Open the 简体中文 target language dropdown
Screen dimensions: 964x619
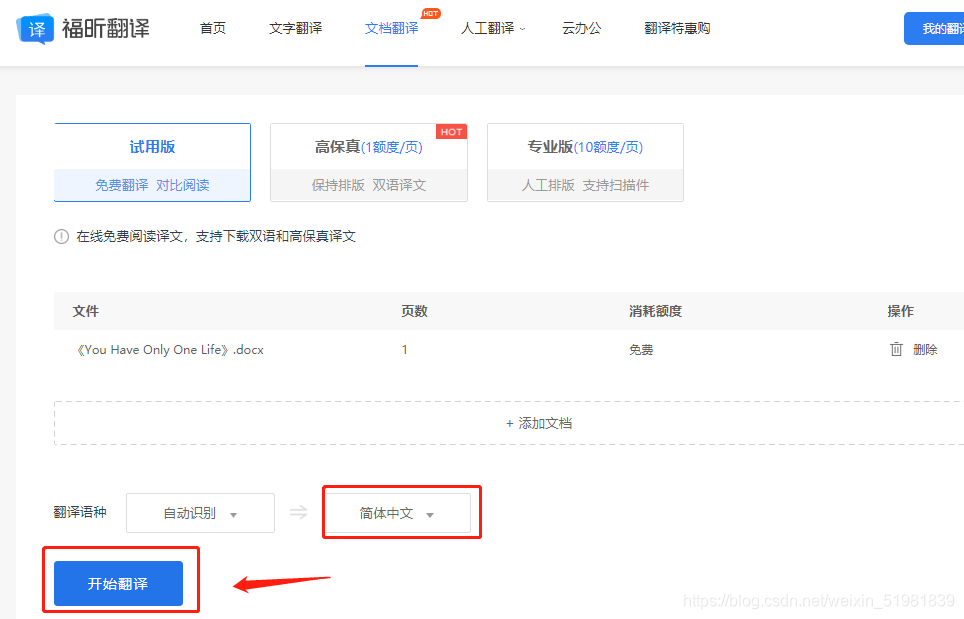(397, 513)
